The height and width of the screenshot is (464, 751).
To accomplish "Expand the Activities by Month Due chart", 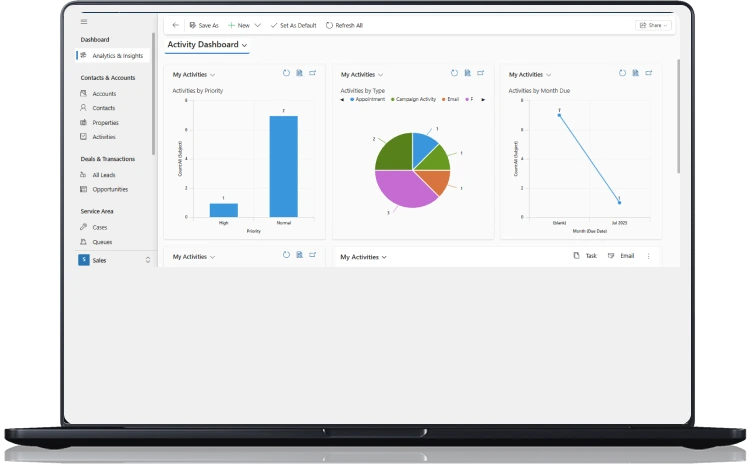I will (648, 73).
